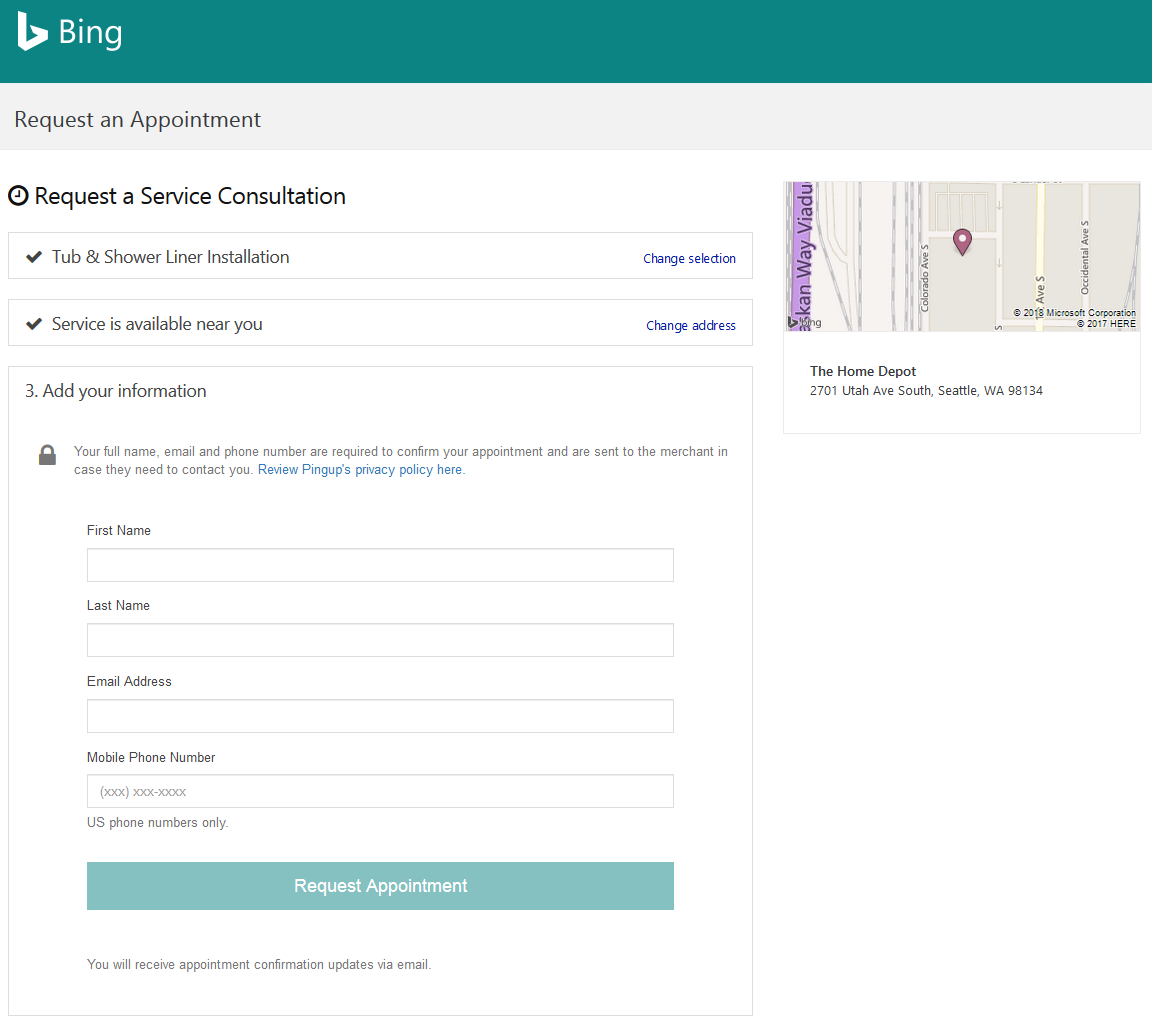Image resolution: width=1152 pixels, height=1026 pixels.
Task: Open the Change address link
Action: (690, 326)
